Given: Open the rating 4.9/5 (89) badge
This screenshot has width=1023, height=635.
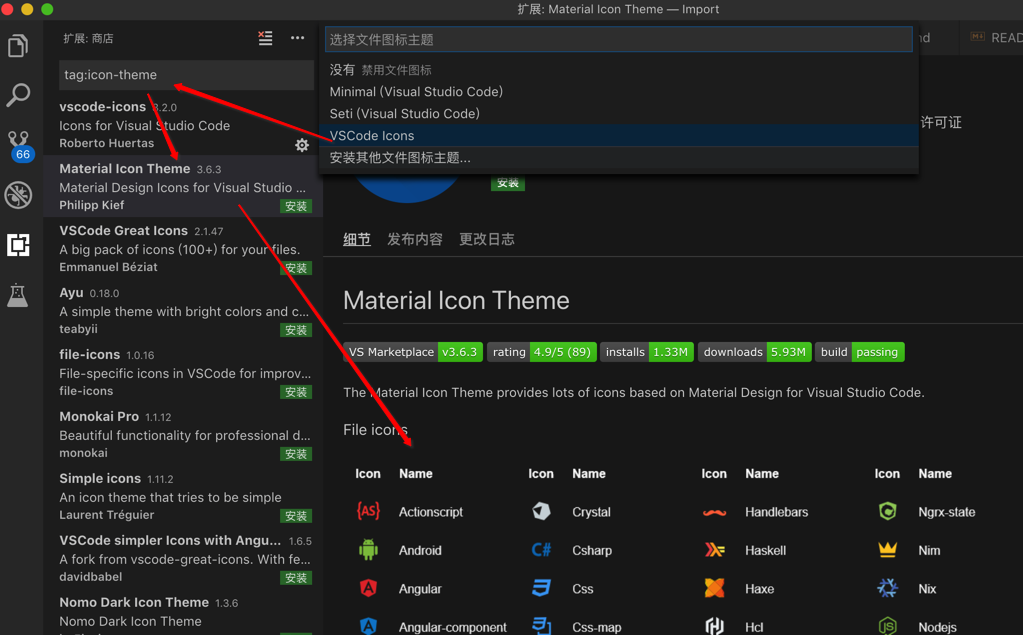Looking at the screenshot, I should click(x=542, y=352).
